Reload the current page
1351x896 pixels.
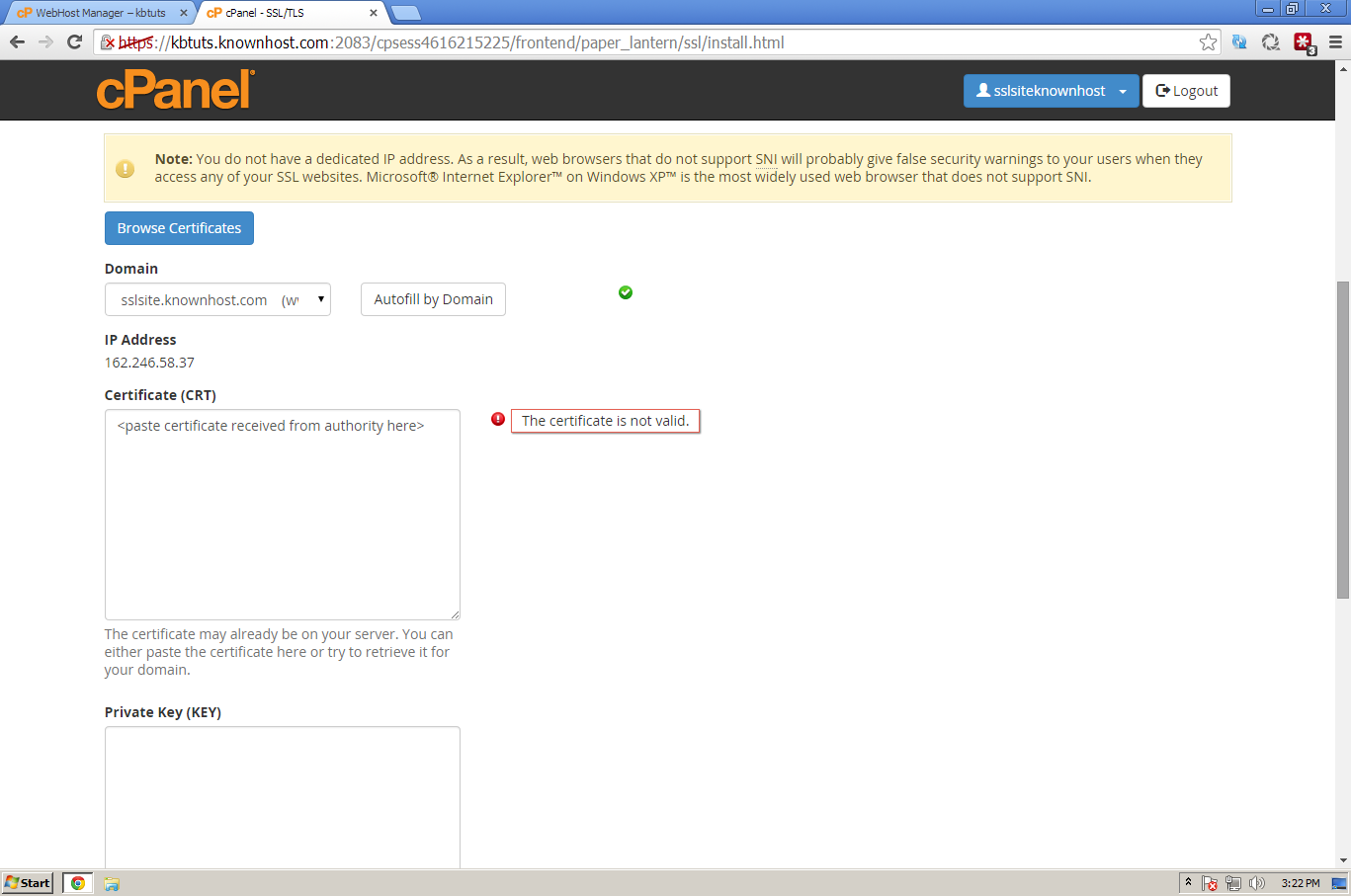(x=74, y=41)
